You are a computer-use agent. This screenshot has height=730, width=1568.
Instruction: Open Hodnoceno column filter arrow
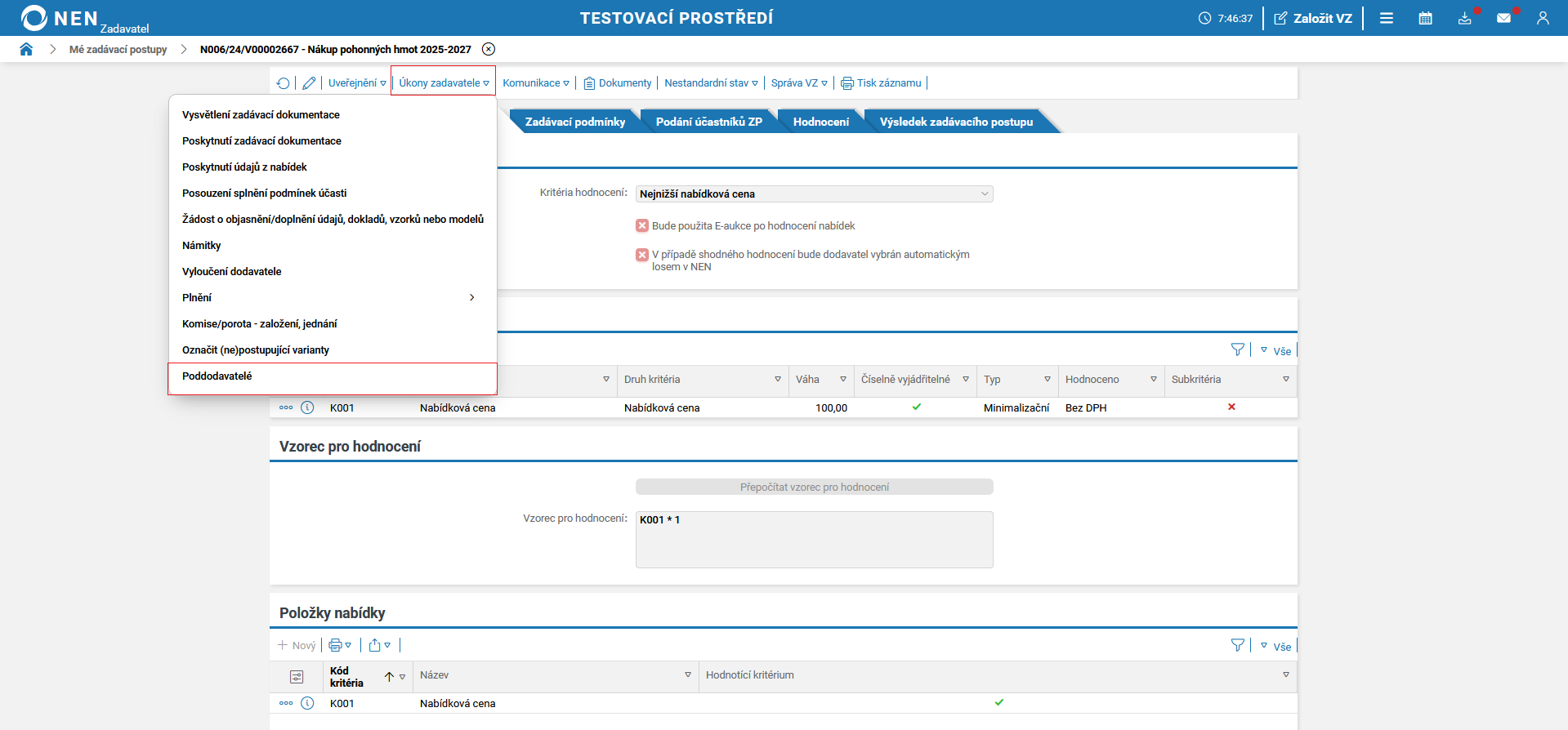point(1154,380)
